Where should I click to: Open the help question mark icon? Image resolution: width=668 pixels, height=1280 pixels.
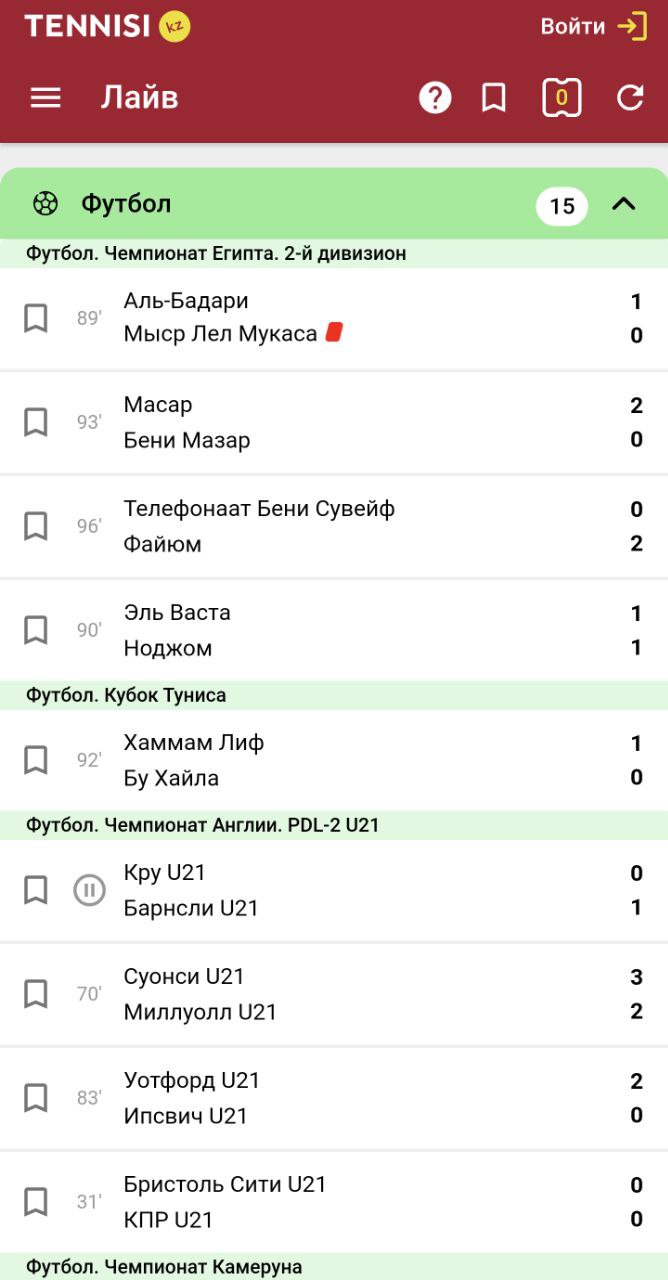435,98
